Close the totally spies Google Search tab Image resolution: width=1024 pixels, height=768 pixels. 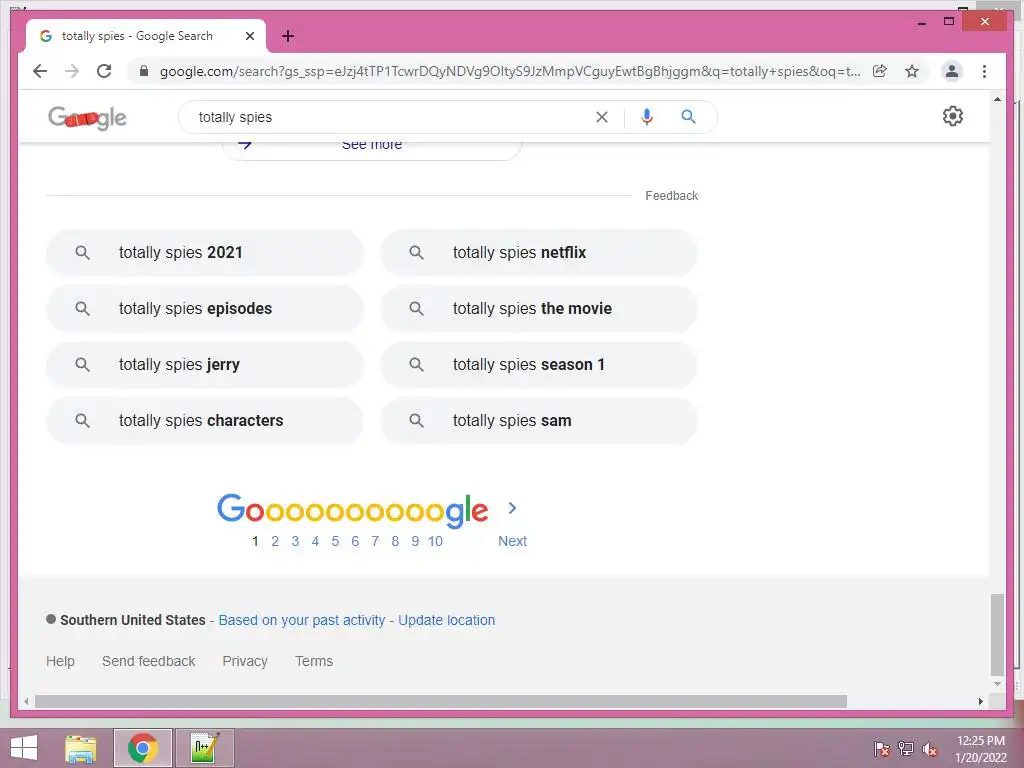[x=249, y=36]
